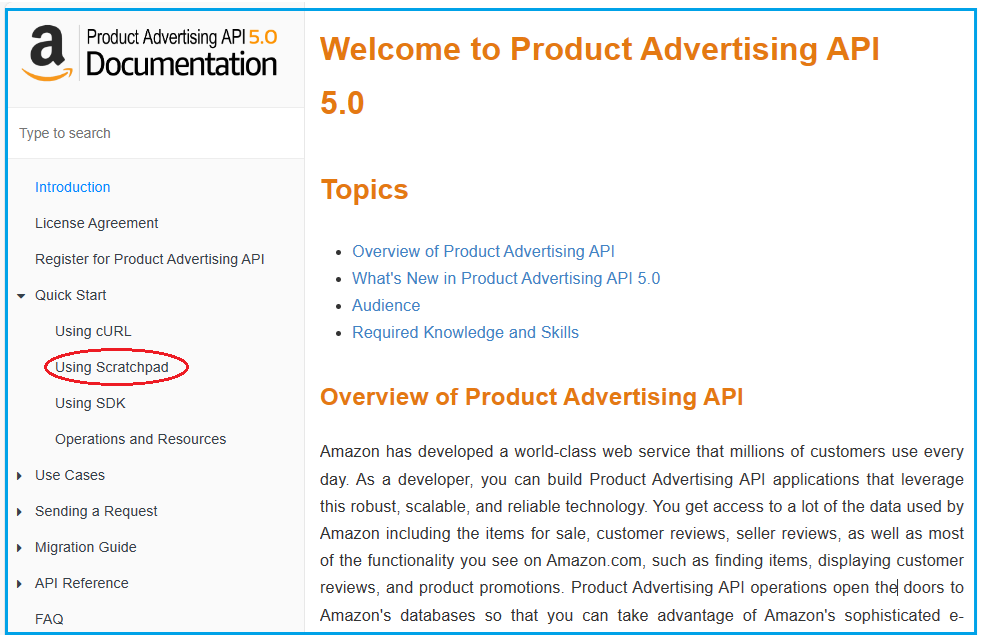
Task: Click the orange Overview of Product Advertising API heading
Action: pos(531,397)
